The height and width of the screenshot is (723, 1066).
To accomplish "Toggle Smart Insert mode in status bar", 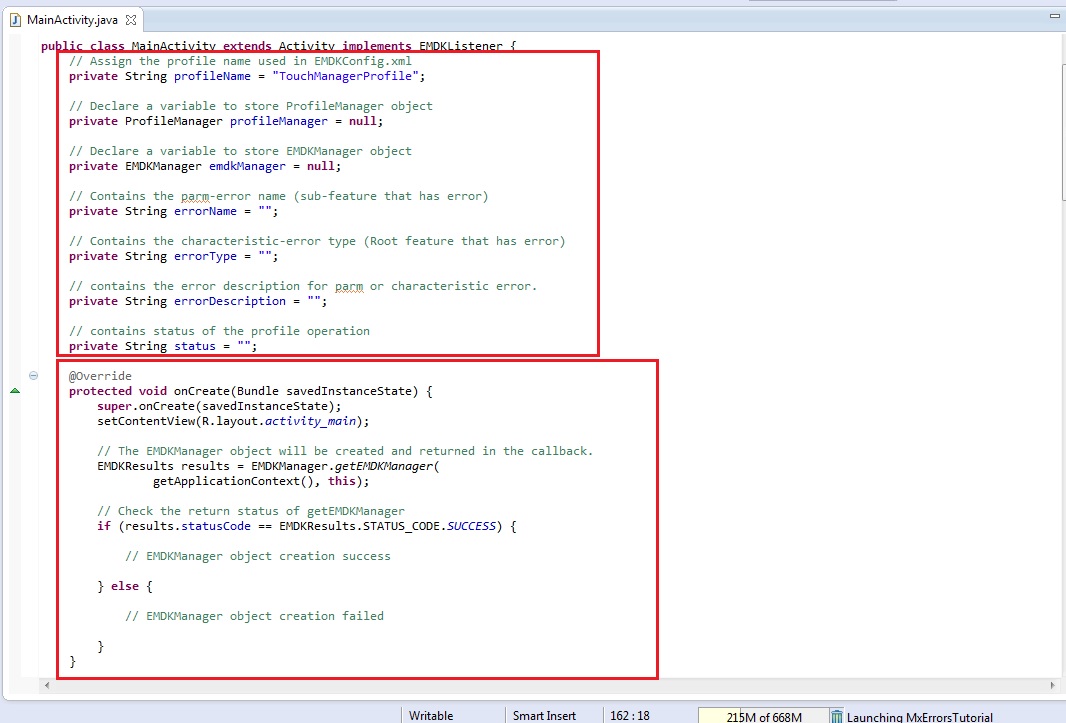I will [x=543, y=716].
